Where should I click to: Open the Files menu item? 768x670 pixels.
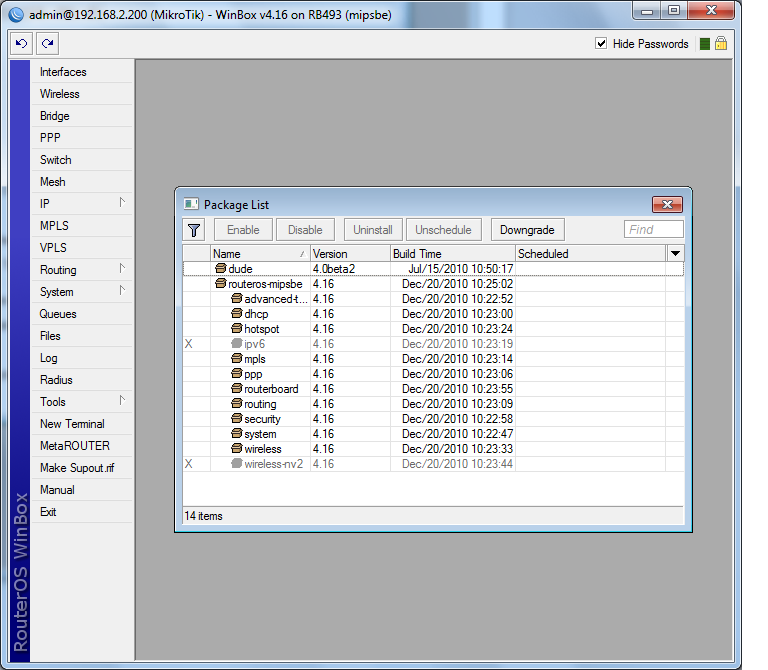(82, 336)
